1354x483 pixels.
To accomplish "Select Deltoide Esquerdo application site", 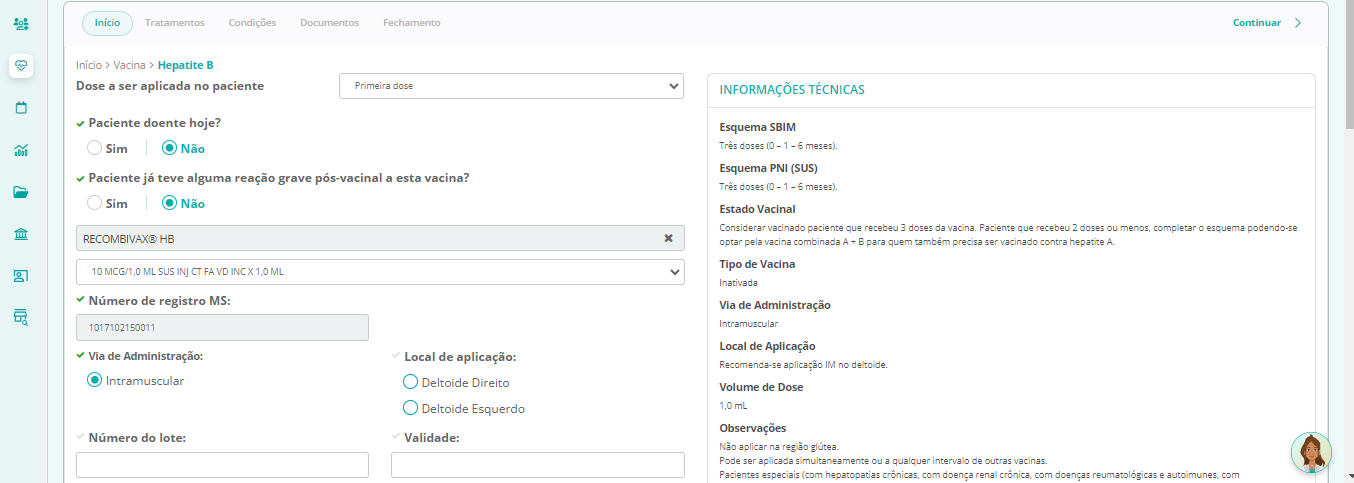I will [x=410, y=408].
